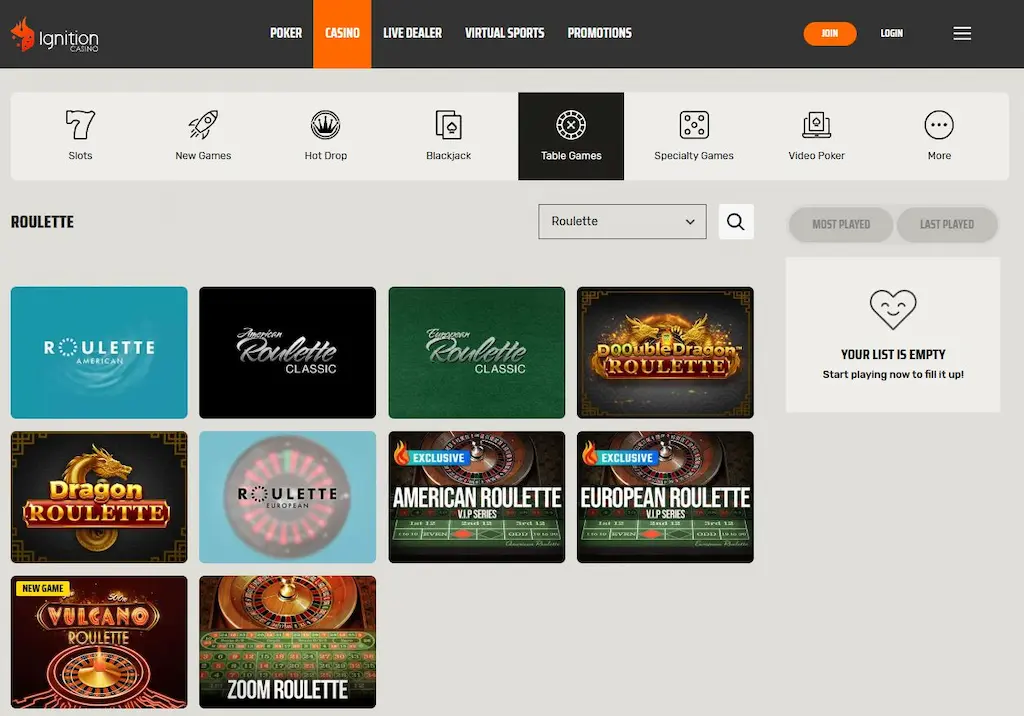Open the teal Roulette American game
Image resolution: width=1024 pixels, height=716 pixels.
(99, 353)
